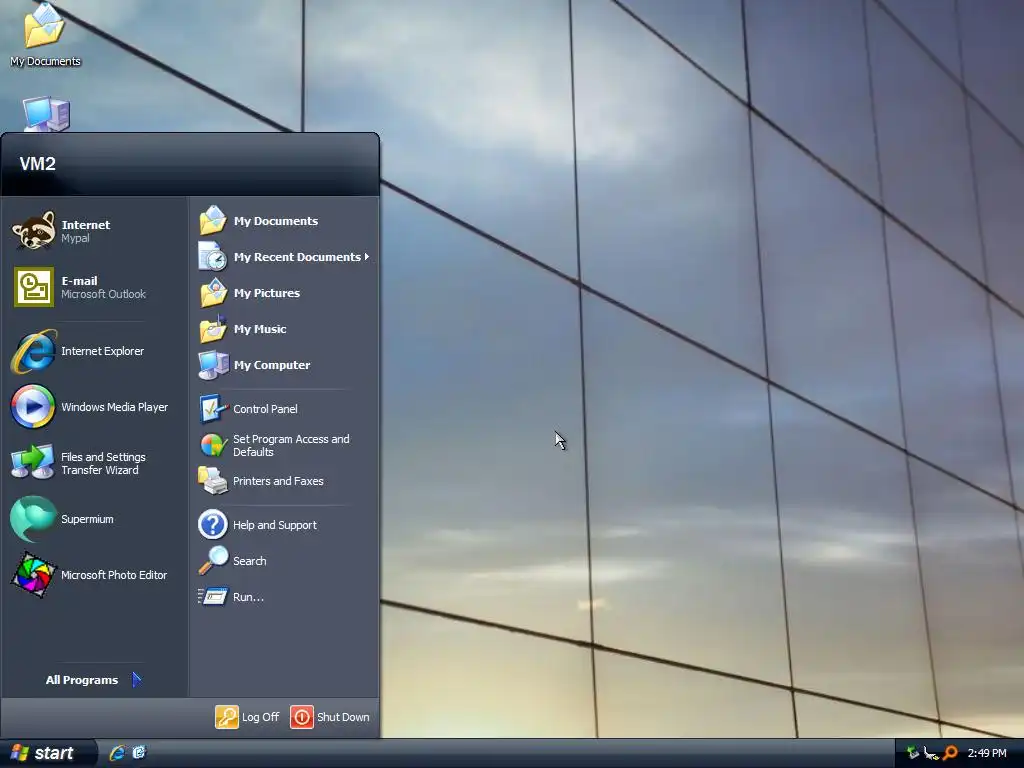Click the VM2 user name header
Screen dimensions: 1024x768
(37, 164)
